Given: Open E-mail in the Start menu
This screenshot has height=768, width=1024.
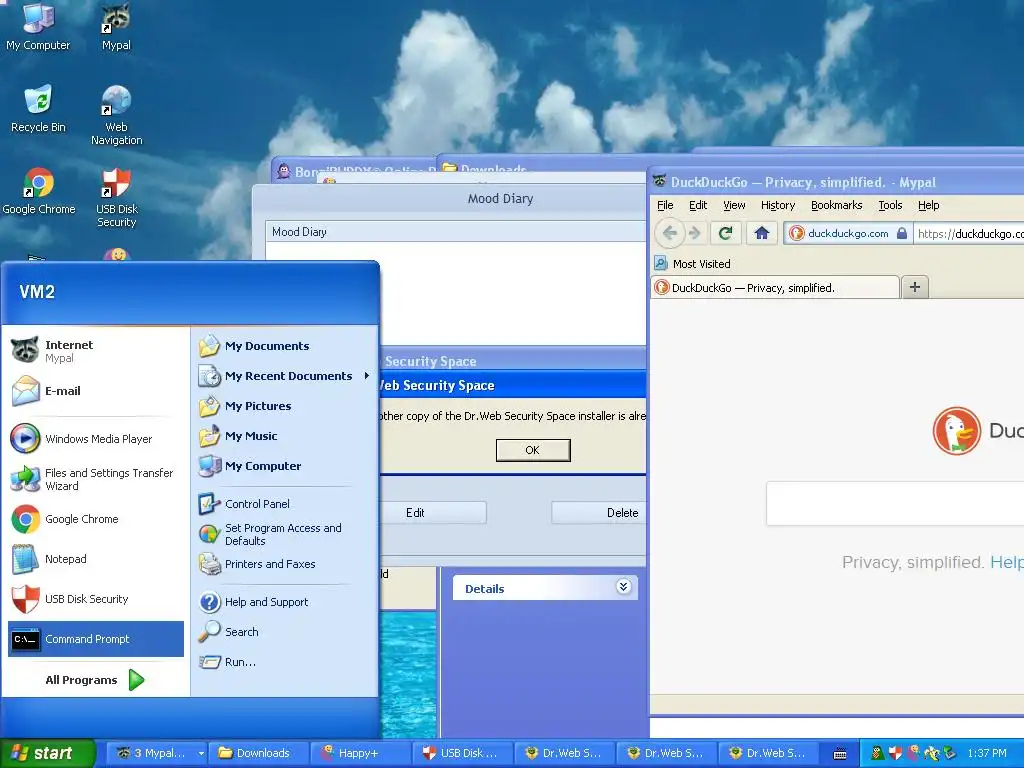Looking at the screenshot, I should click(95, 391).
